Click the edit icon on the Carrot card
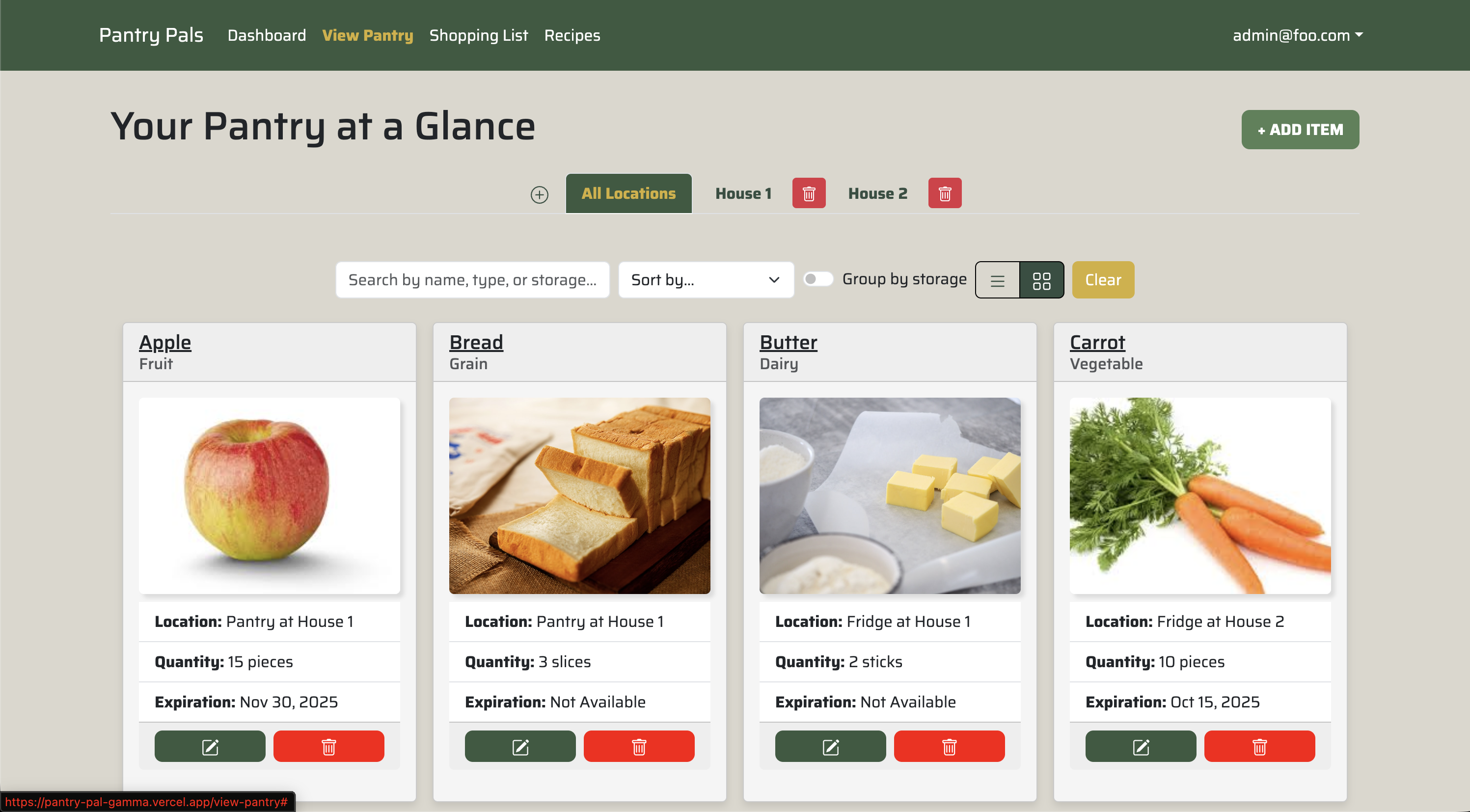The image size is (1470, 812). (1140, 746)
